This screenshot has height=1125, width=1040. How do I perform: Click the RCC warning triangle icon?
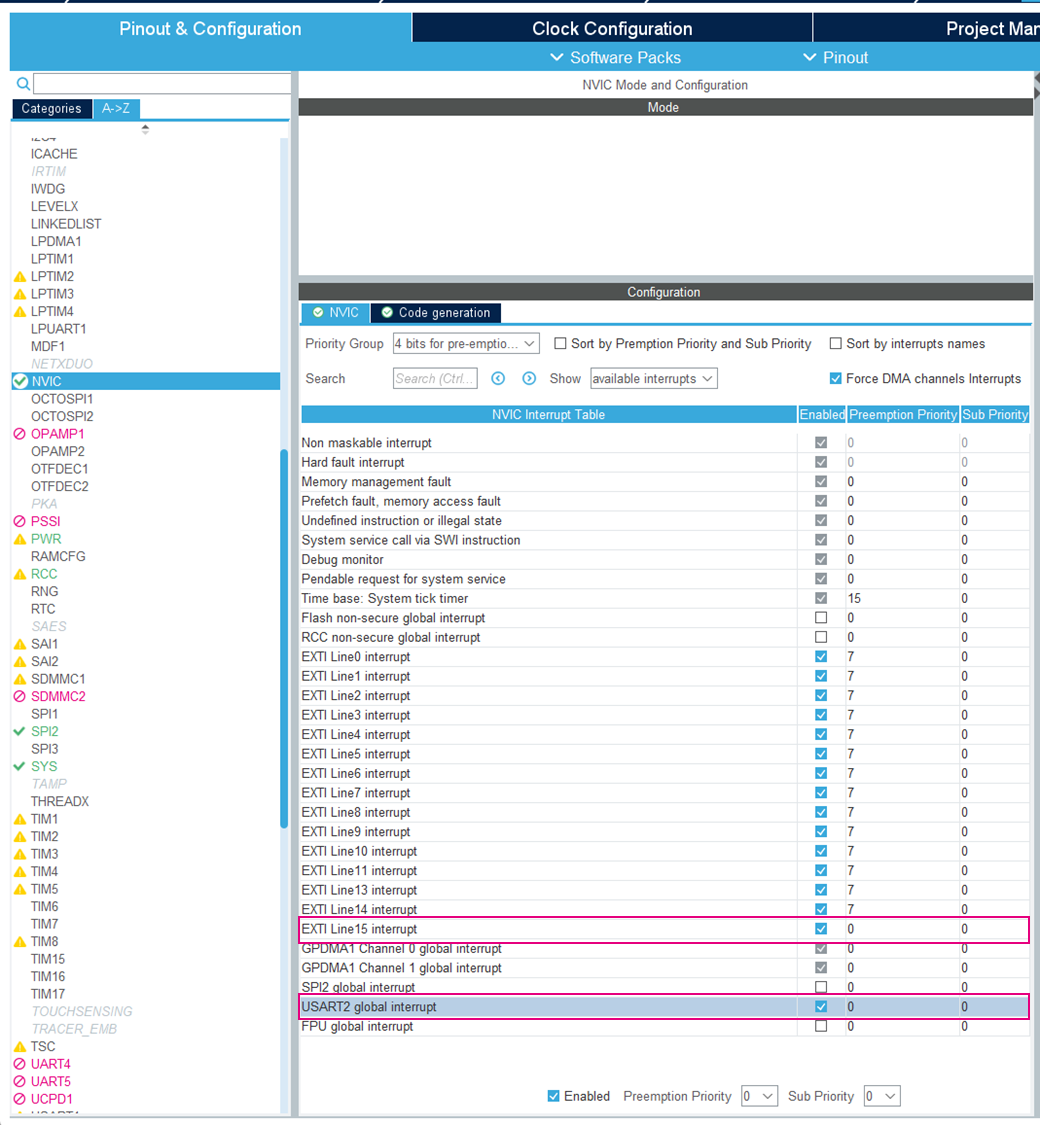[20, 574]
